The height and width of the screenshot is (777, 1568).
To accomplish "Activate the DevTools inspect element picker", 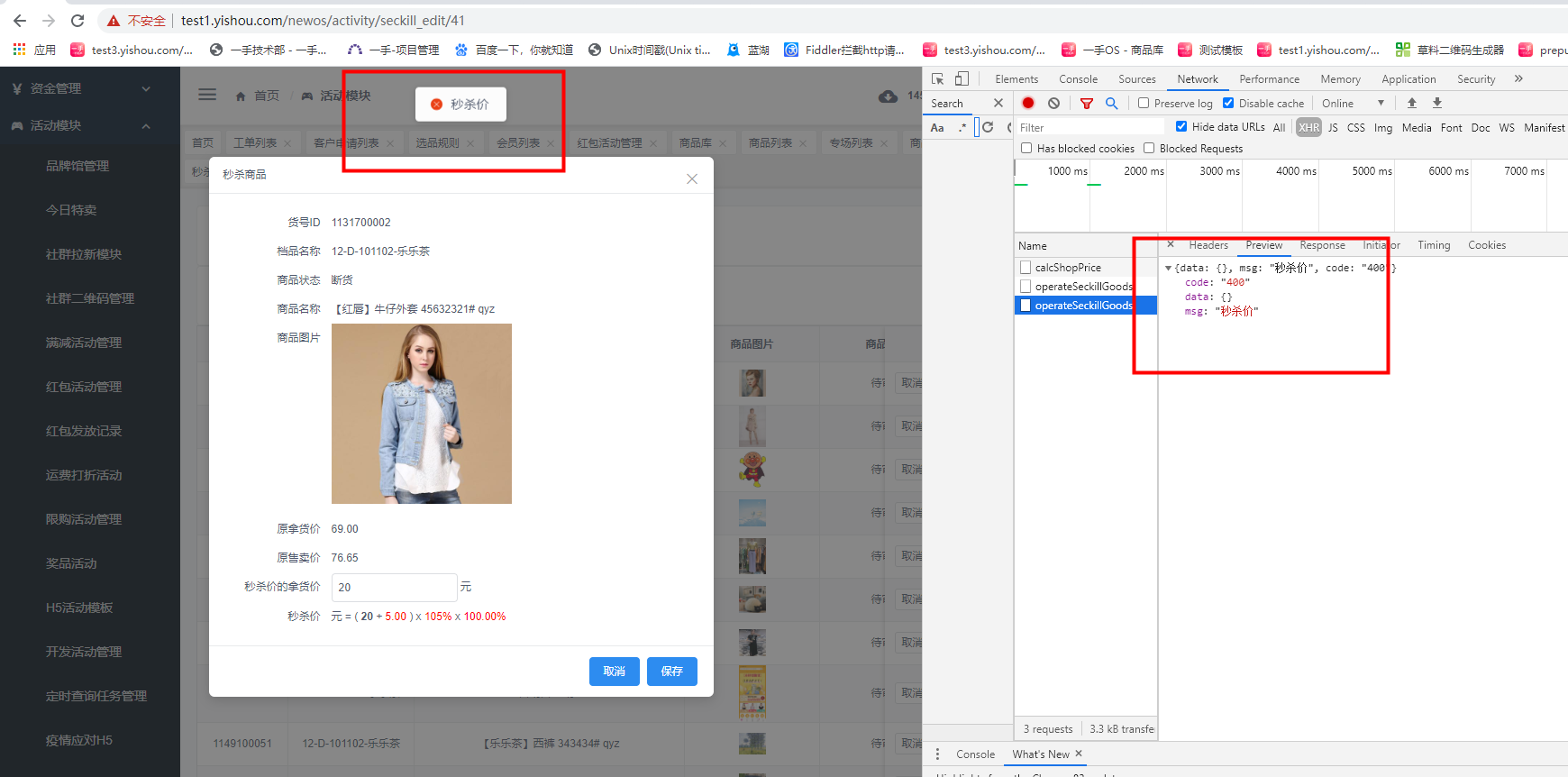I will tap(938, 79).
